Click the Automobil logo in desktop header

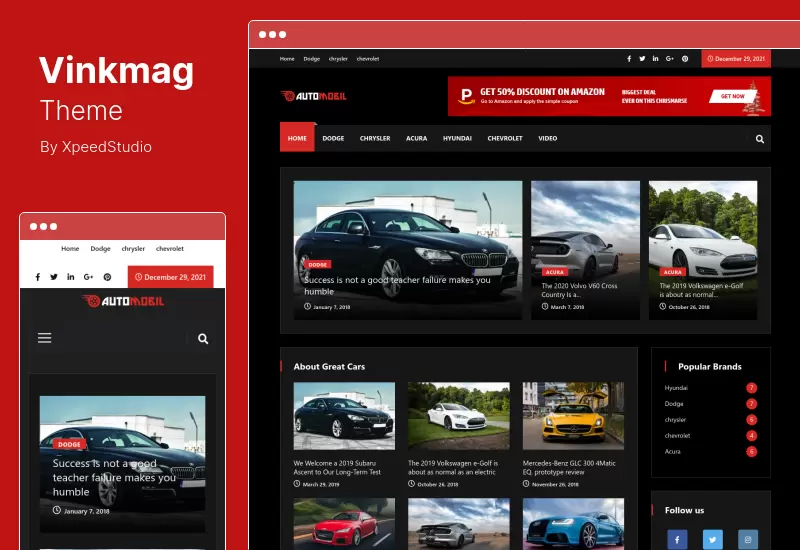313,96
